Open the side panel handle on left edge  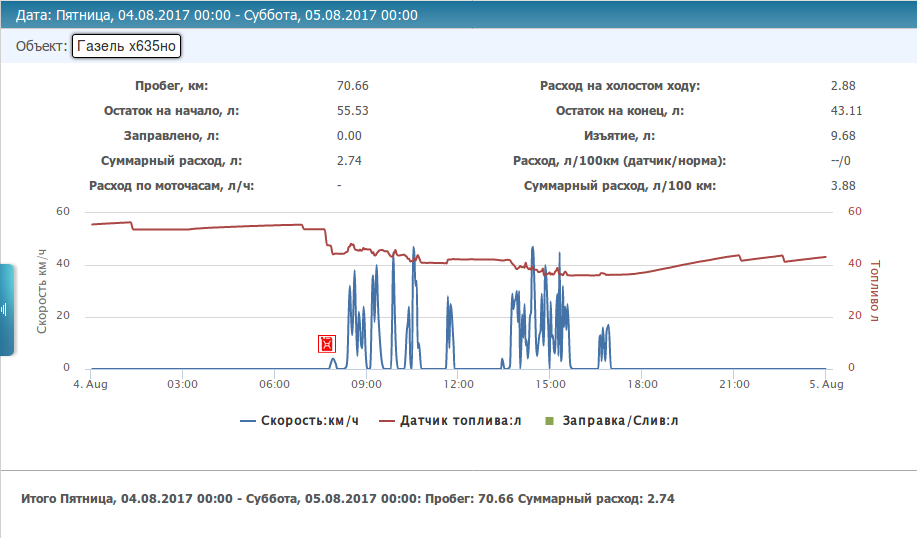6,309
